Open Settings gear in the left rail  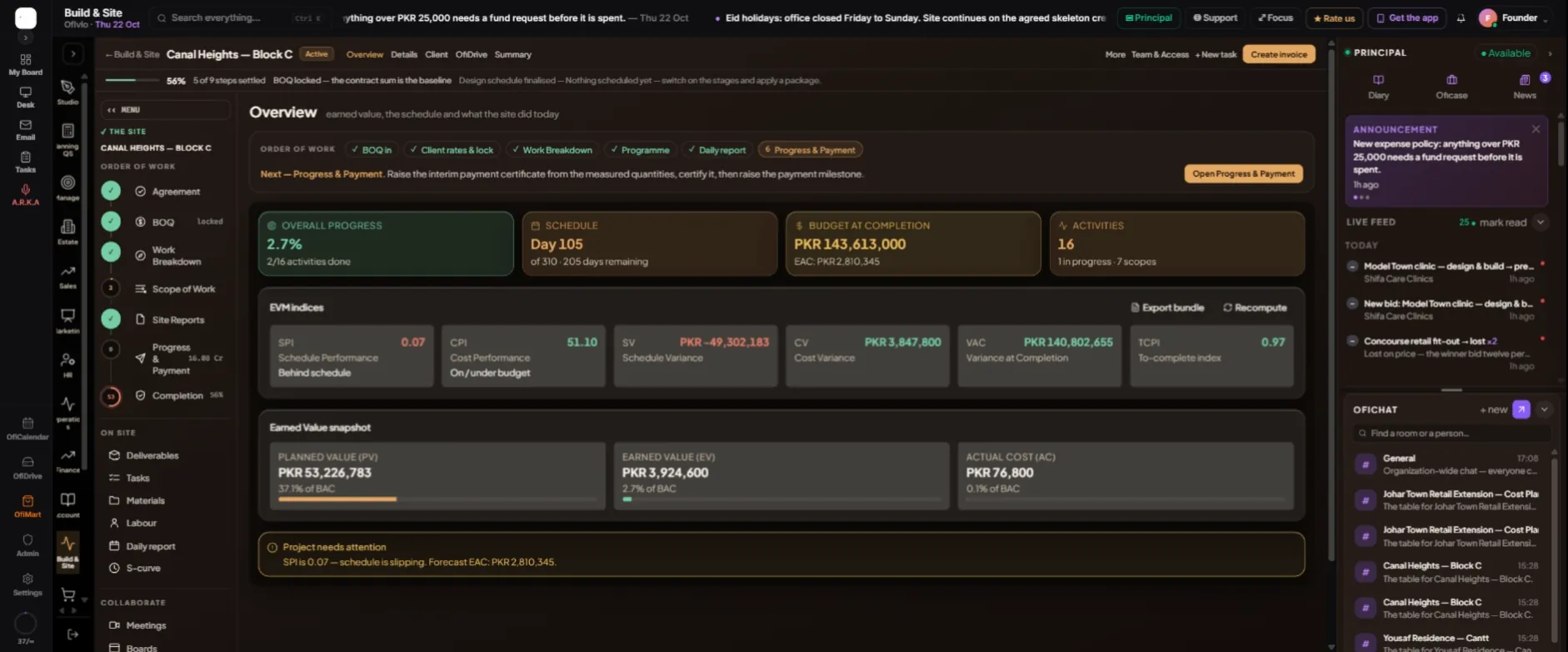[27, 583]
